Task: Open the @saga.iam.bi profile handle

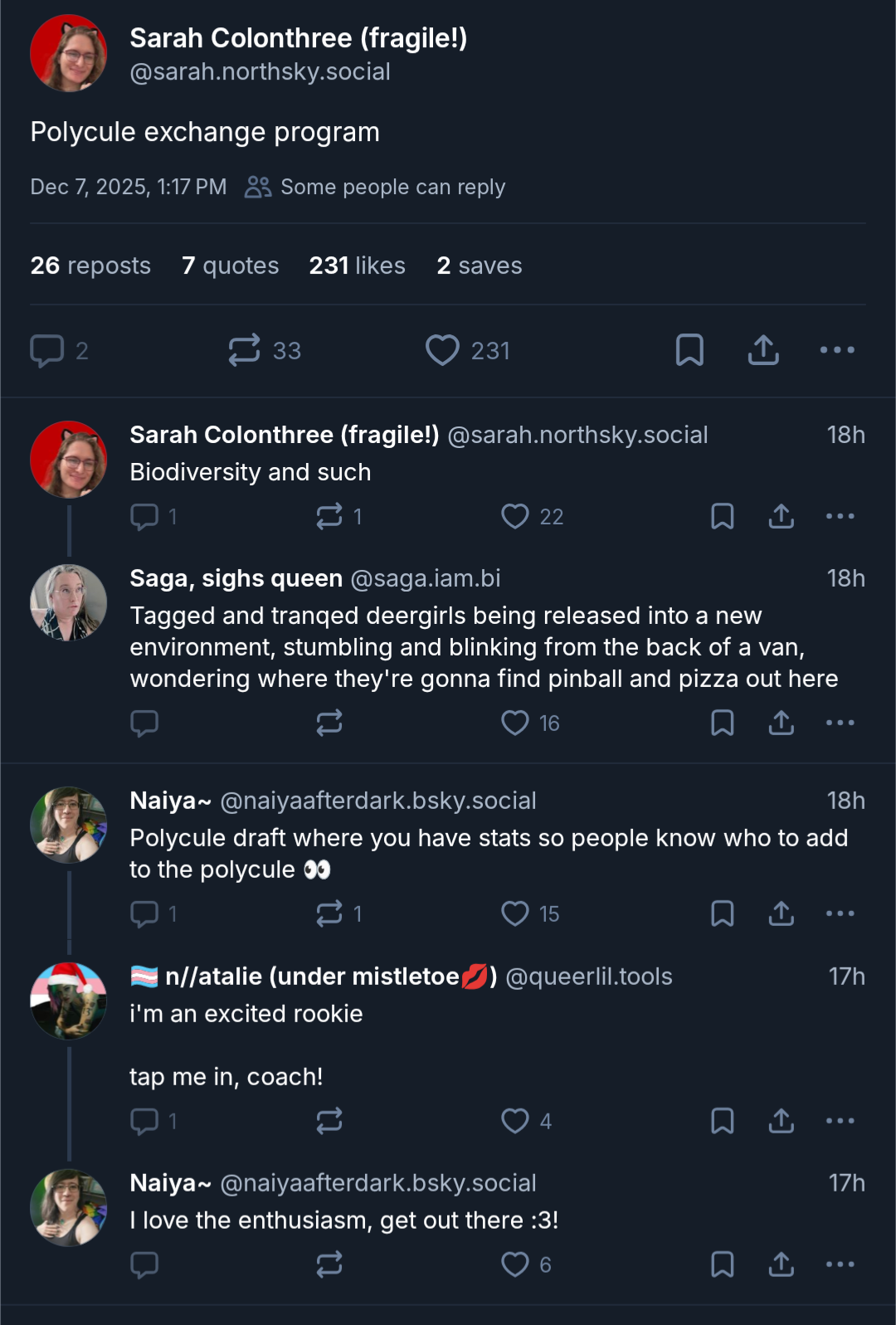Action: click(426, 578)
